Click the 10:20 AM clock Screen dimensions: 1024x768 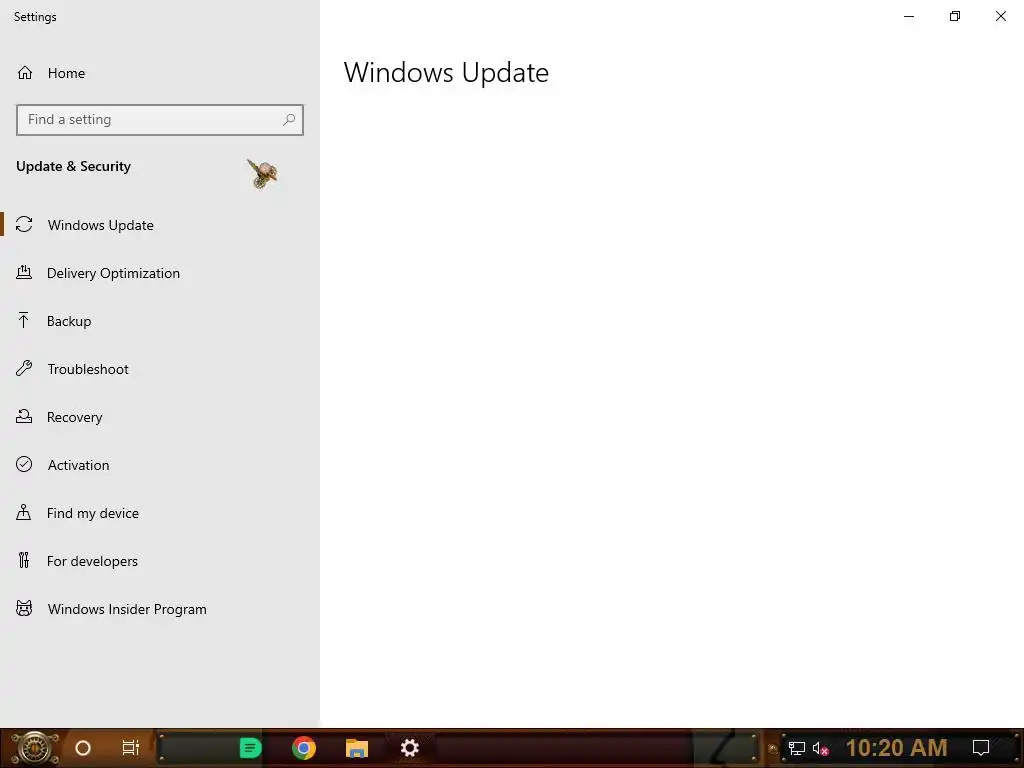pos(897,748)
